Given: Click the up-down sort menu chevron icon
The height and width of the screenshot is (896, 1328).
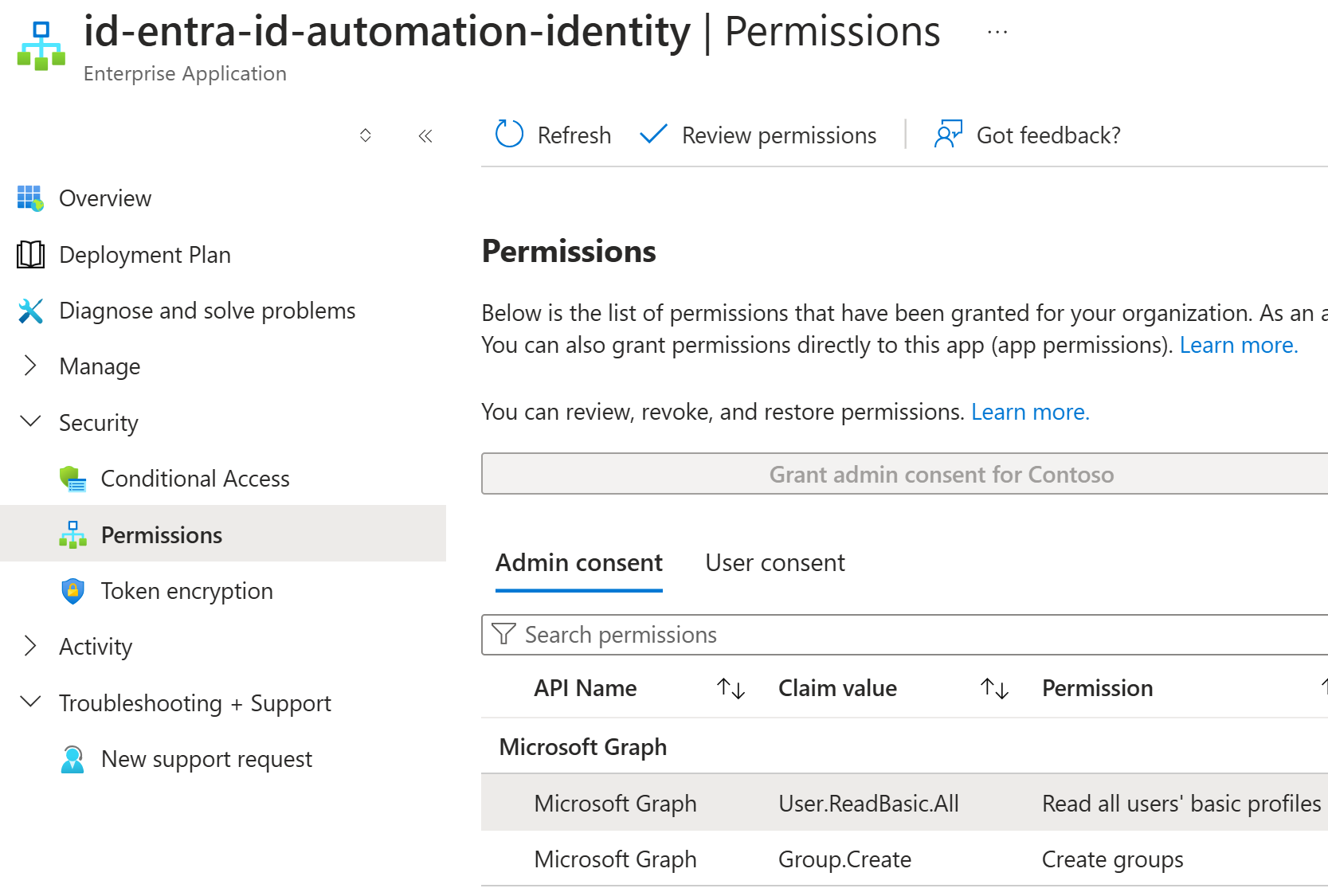Looking at the screenshot, I should point(366,135).
